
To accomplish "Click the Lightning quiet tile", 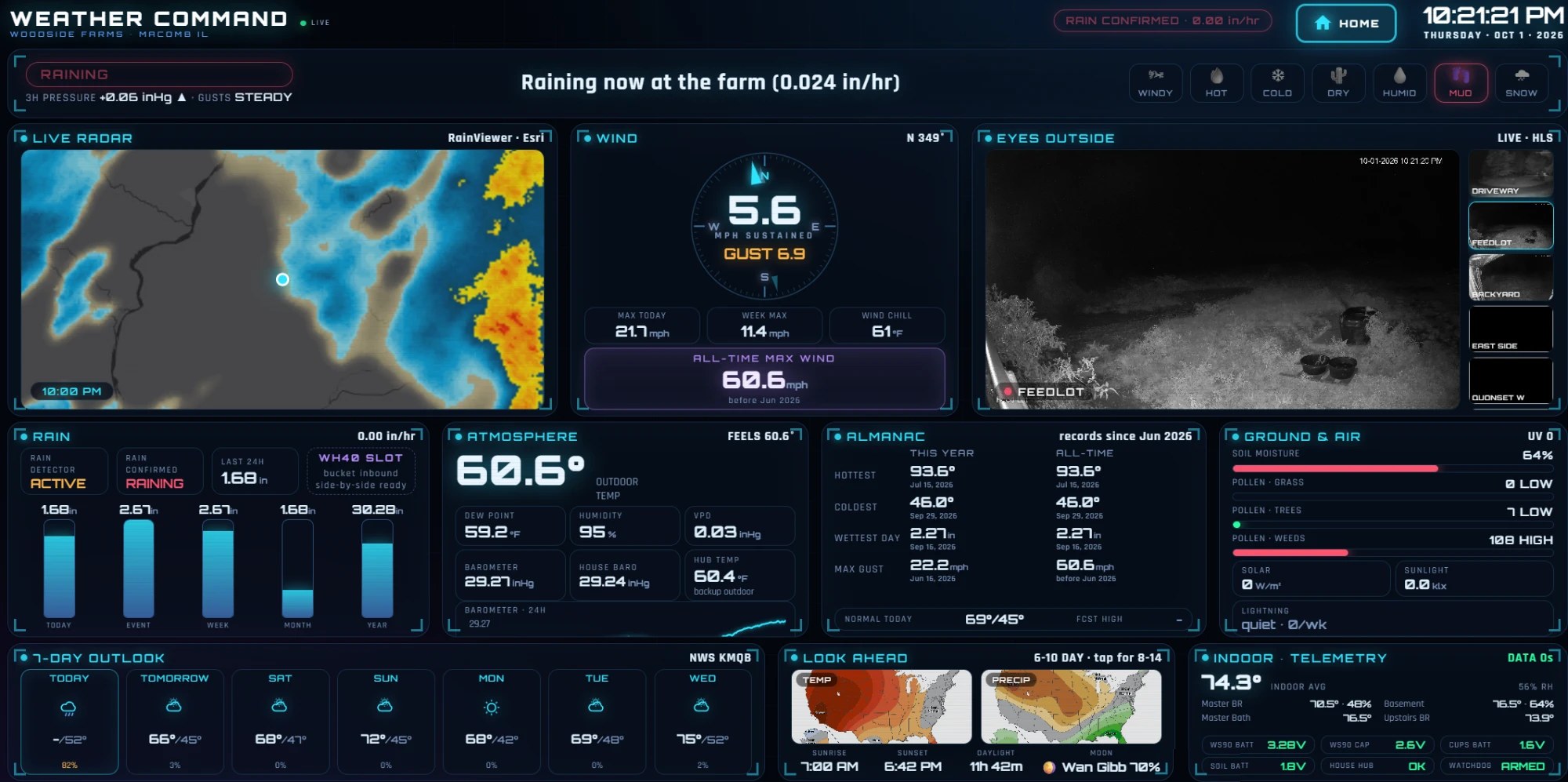I will [x=1392, y=618].
